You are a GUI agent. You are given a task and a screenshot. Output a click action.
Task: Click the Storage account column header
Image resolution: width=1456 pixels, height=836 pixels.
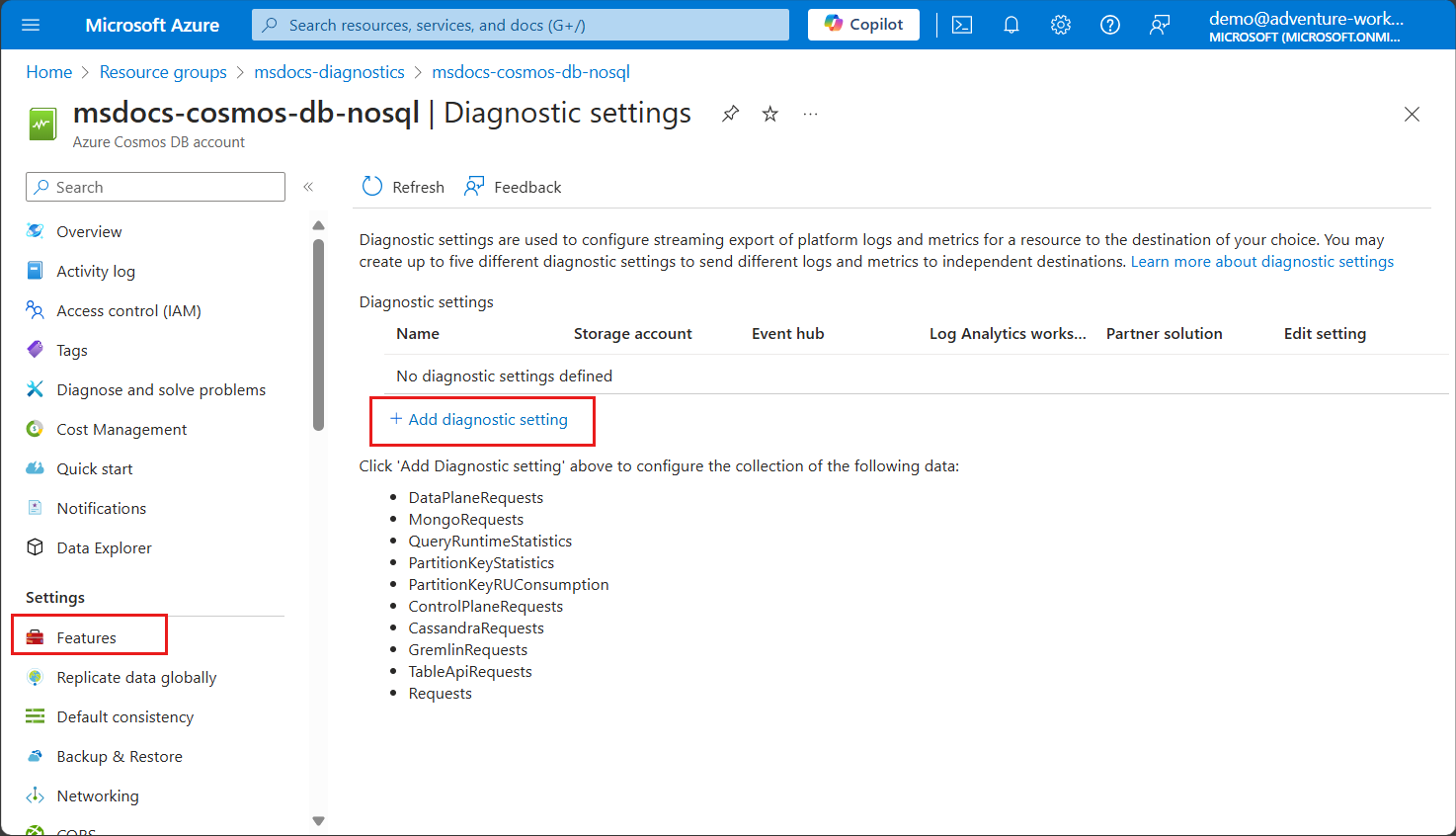[x=633, y=334]
